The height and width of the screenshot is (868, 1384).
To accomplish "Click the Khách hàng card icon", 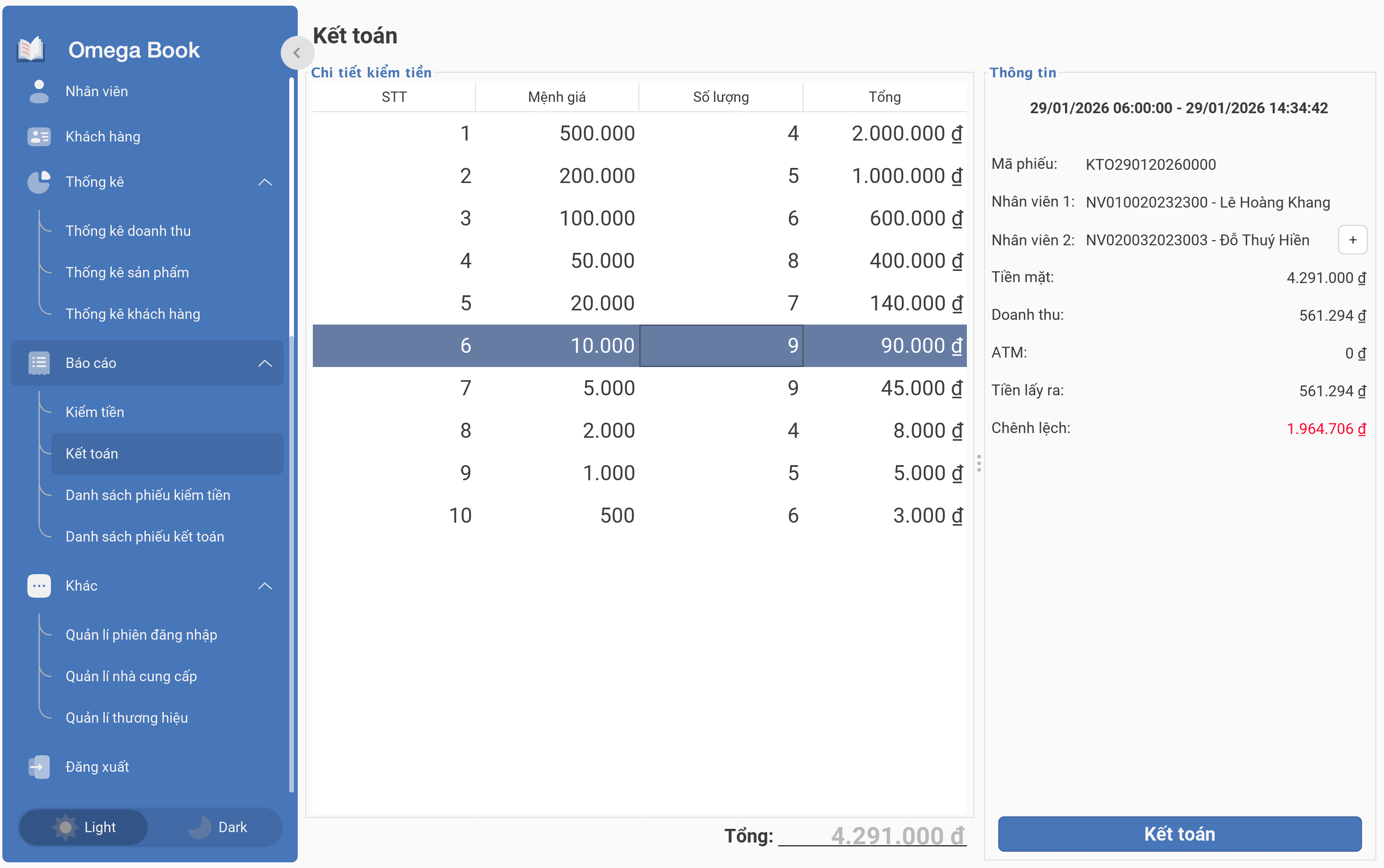I will pos(39,137).
